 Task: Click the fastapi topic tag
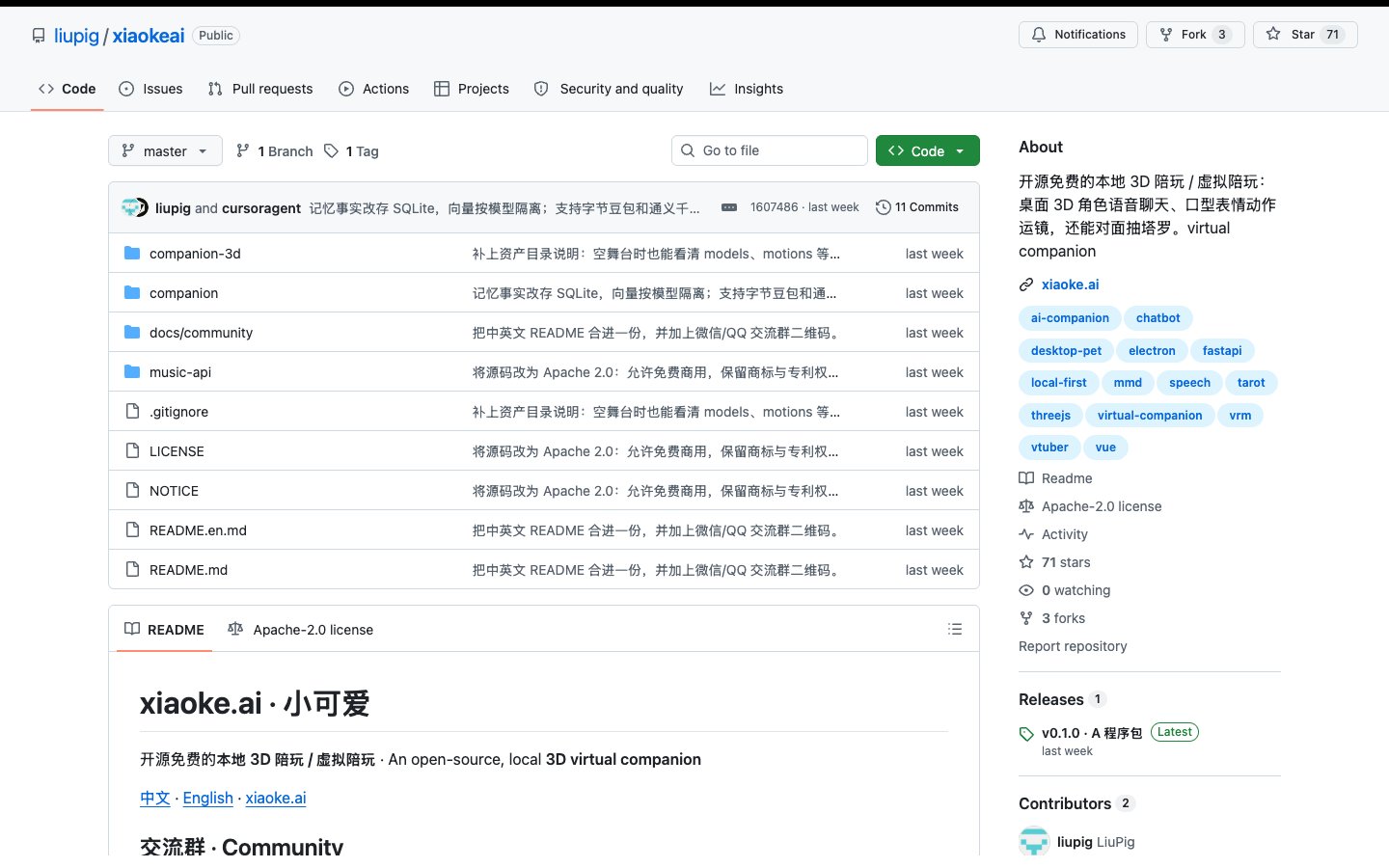(1222, 351)
